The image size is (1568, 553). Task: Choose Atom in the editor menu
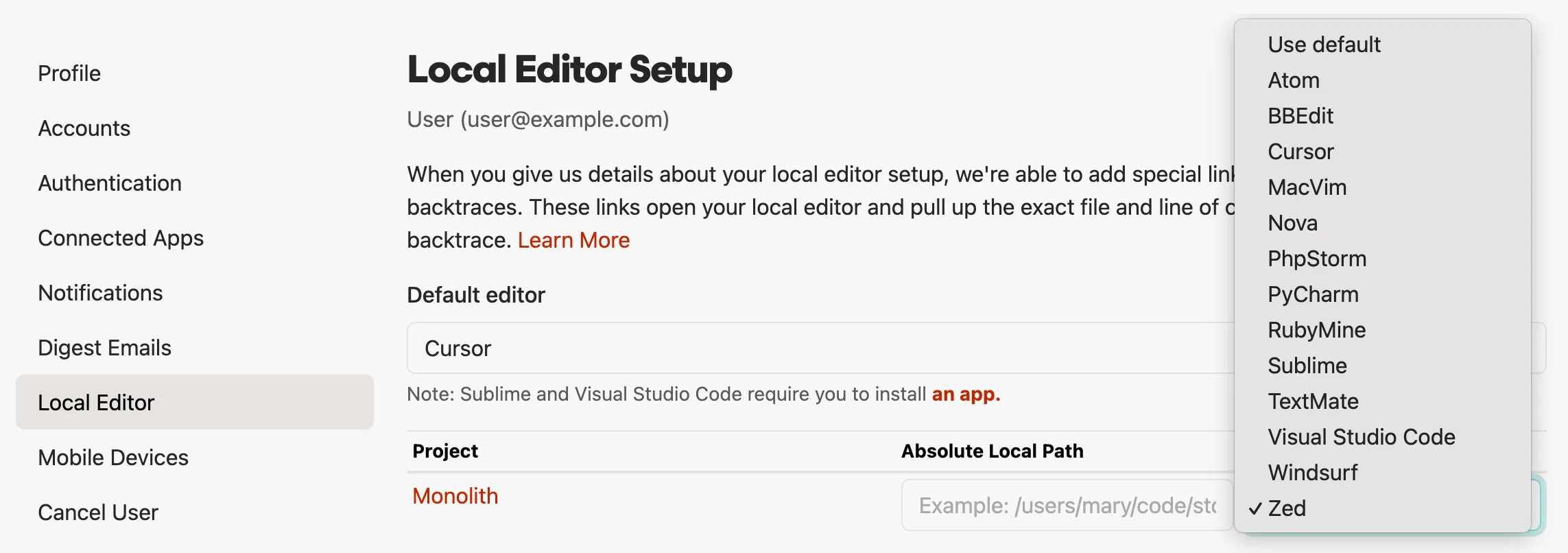tap(1383, 80)
